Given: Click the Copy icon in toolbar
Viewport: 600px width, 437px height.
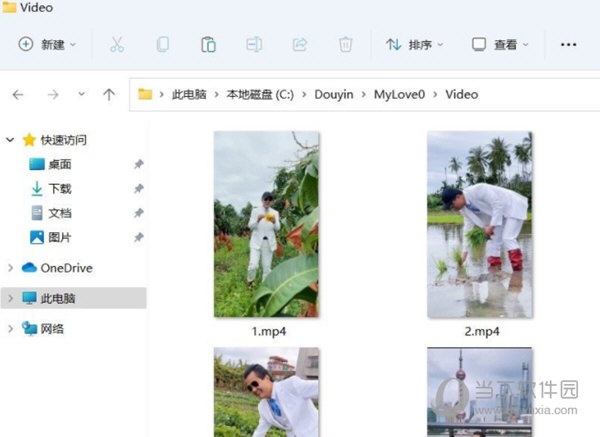Looking at the screenshot, I should 163,44.
